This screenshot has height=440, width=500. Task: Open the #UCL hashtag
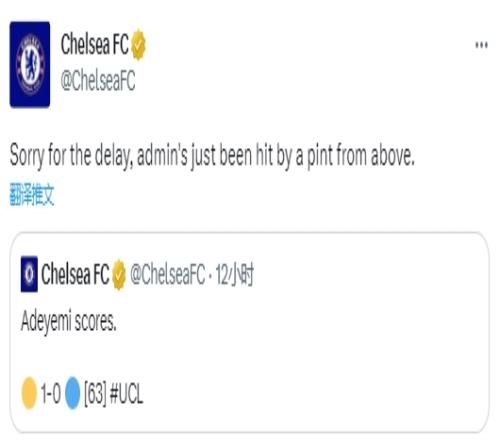126,393
